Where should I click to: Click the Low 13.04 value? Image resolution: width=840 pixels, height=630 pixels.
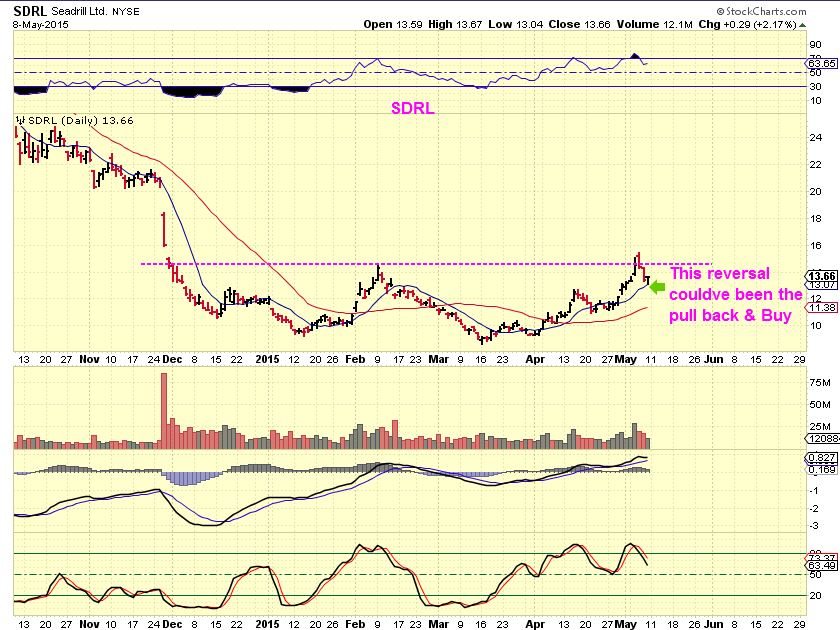click(x=515, y=25)
